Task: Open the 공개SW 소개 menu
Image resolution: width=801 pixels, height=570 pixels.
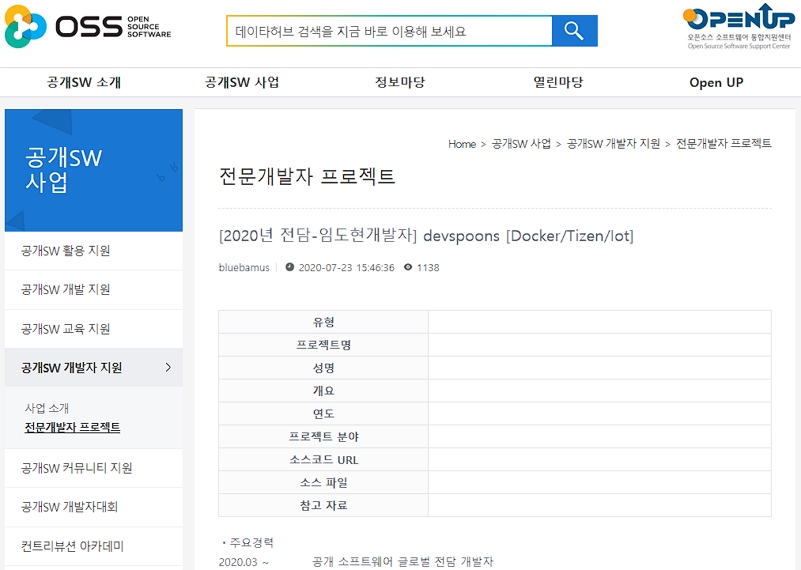Action: [x=84, y=83]
